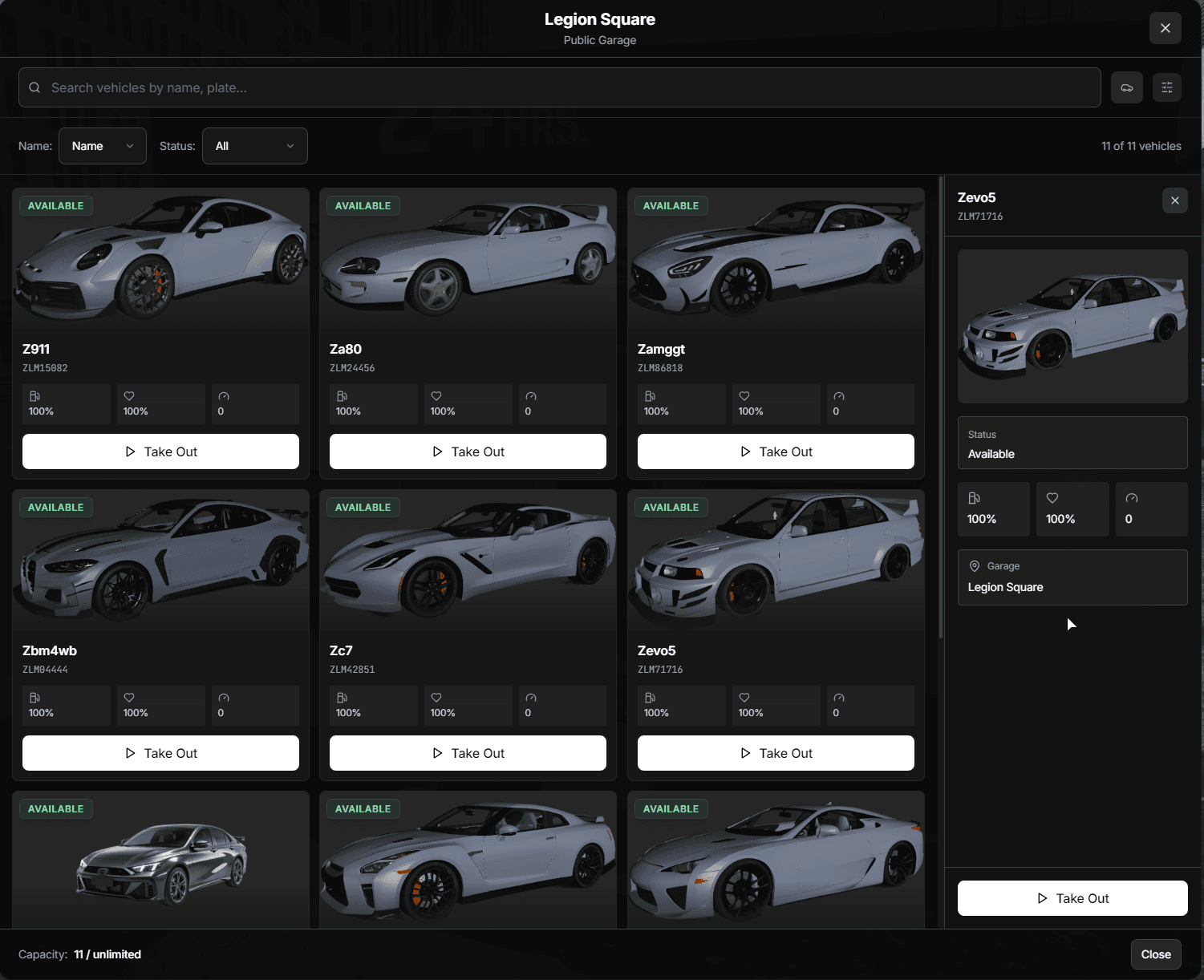Click the fuel icon on the Z911 card
This screenshot has height=980, width=1204.
pyautogui.click(x=34, y=396)
